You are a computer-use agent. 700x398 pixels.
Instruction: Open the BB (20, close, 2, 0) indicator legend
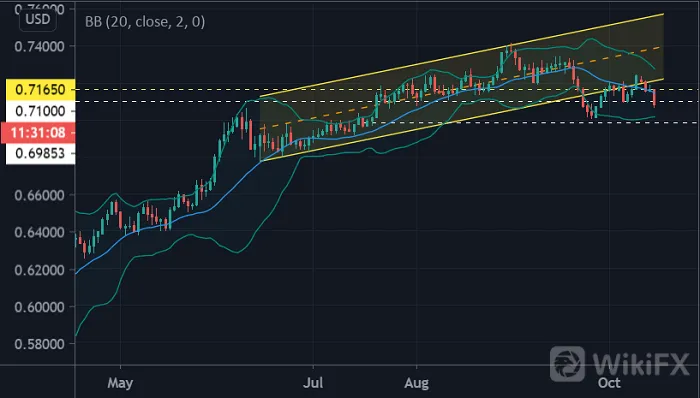click(145, 22)
